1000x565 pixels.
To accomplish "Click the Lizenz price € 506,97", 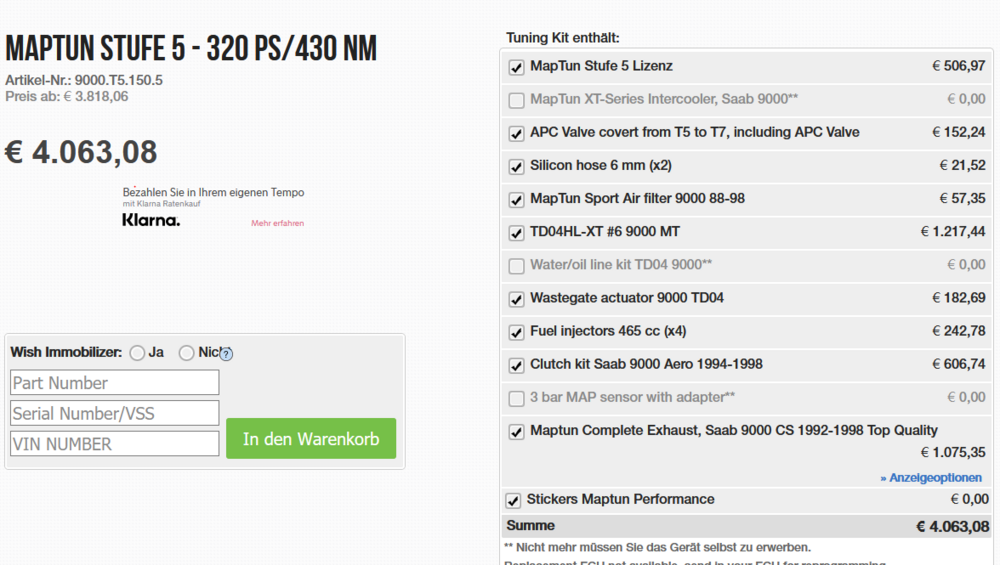I will pyautogui.click(x=959, y=66).
